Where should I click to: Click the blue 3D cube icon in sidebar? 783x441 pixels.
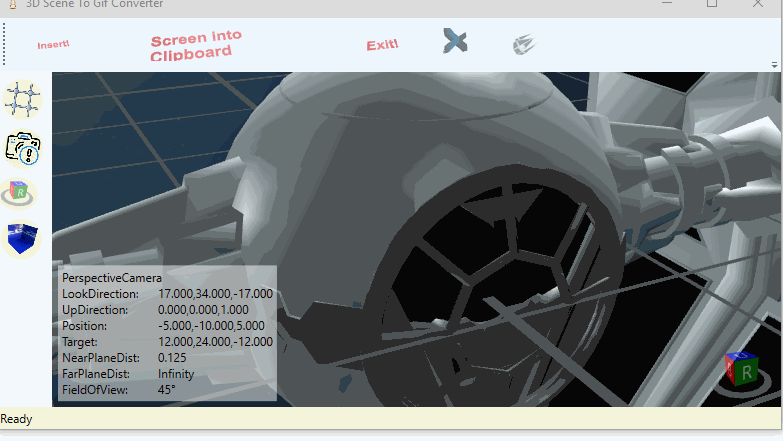[22, 239]
